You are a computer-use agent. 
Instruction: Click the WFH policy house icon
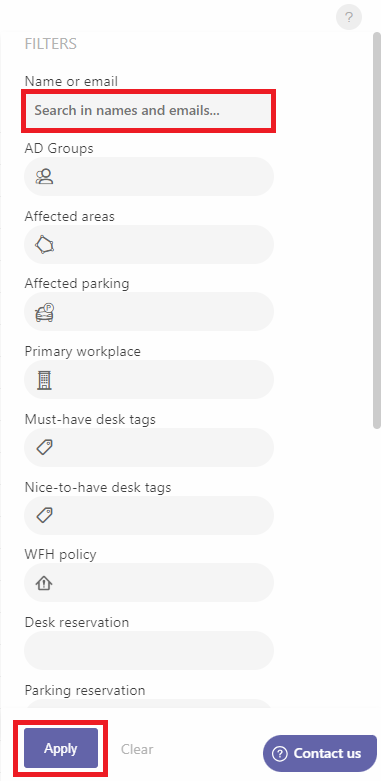44,583
